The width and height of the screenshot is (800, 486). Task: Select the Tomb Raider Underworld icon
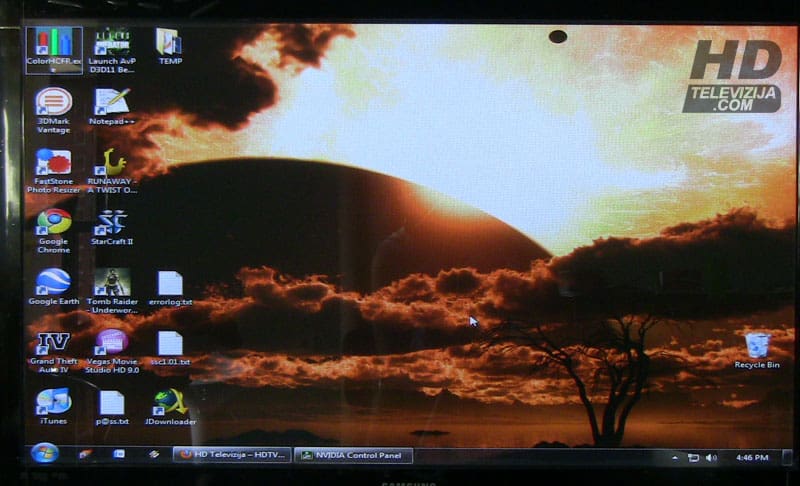click(x=111, y=282)
